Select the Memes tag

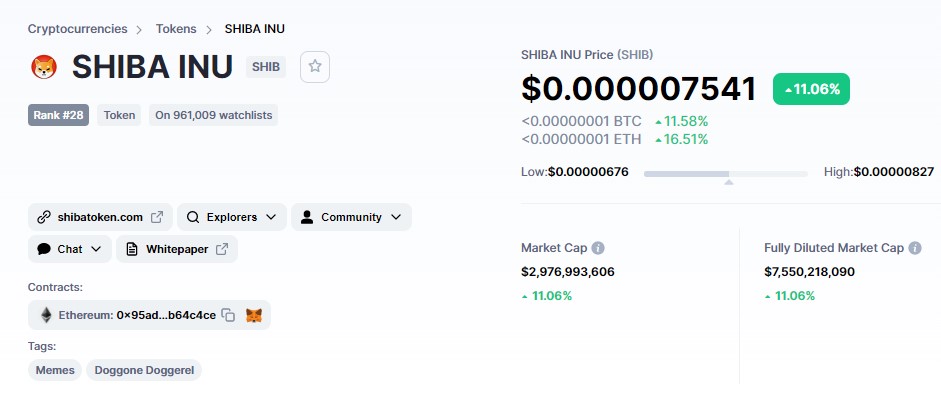(x=55, y=370)
